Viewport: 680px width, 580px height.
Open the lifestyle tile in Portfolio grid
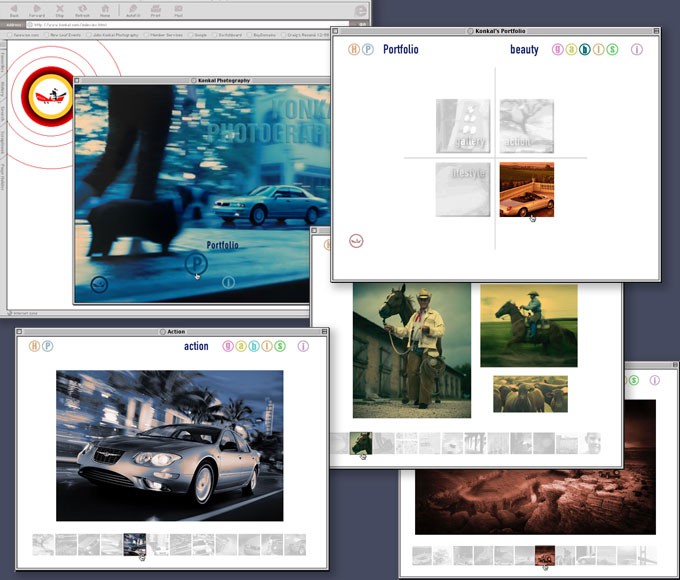[x=462, y=190]
